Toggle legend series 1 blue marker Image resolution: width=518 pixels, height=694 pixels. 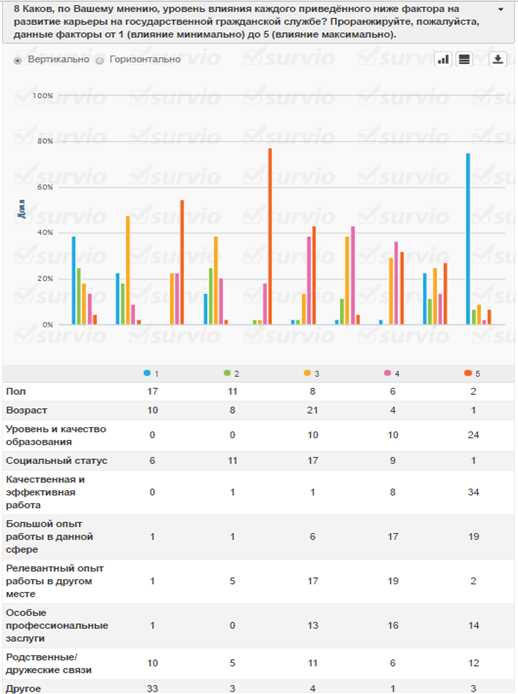coord(147,373)
